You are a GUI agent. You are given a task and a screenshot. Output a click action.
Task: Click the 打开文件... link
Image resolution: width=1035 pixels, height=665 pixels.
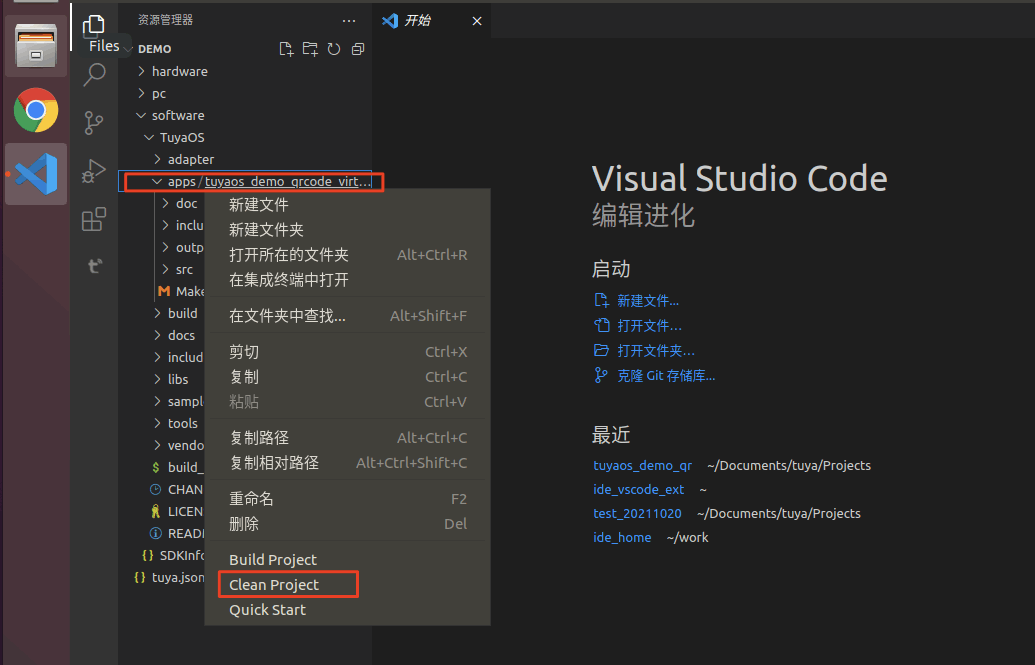[650, 326]
